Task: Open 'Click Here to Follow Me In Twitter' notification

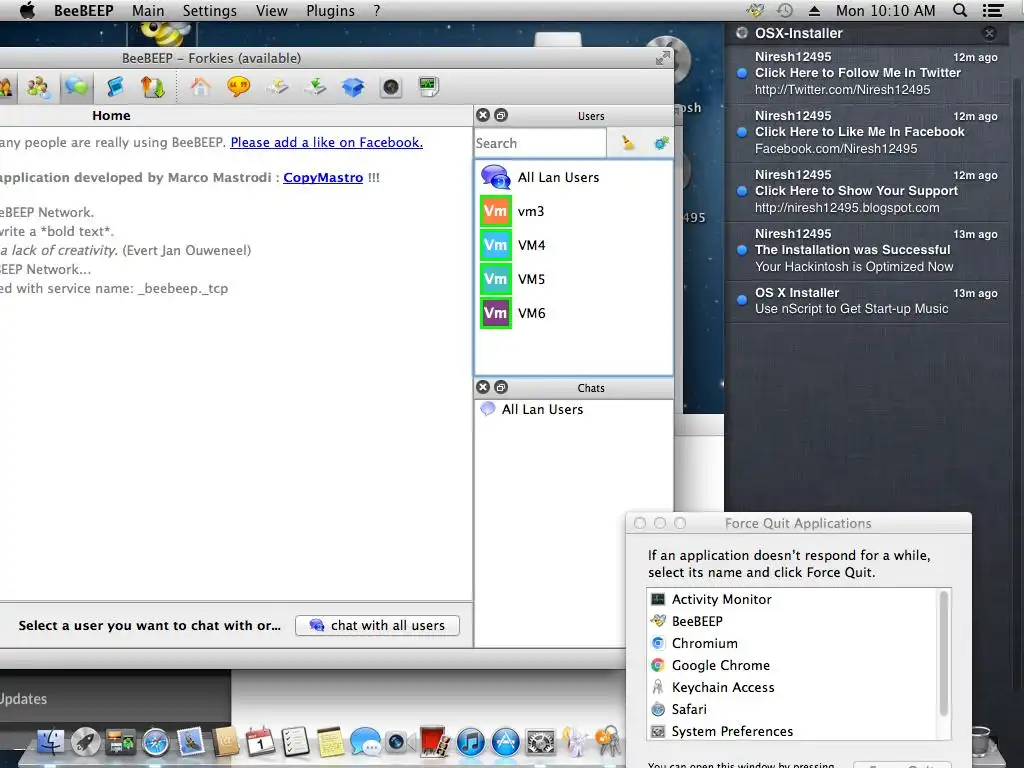Action: [867, 73]
